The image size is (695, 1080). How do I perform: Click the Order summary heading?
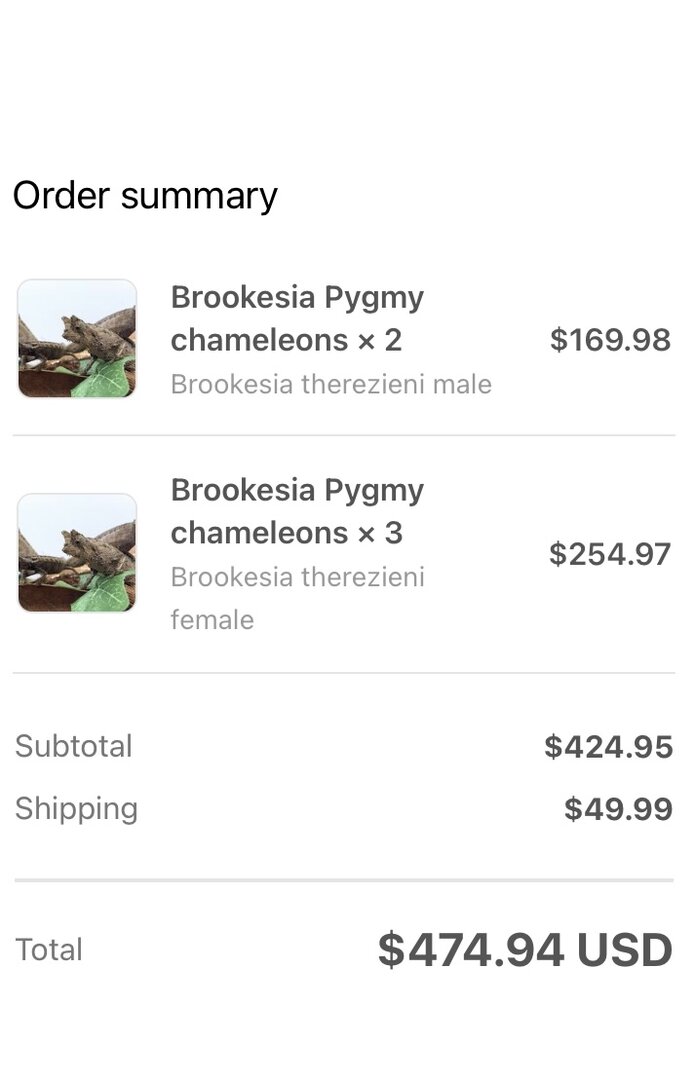[x=145, y=195]
